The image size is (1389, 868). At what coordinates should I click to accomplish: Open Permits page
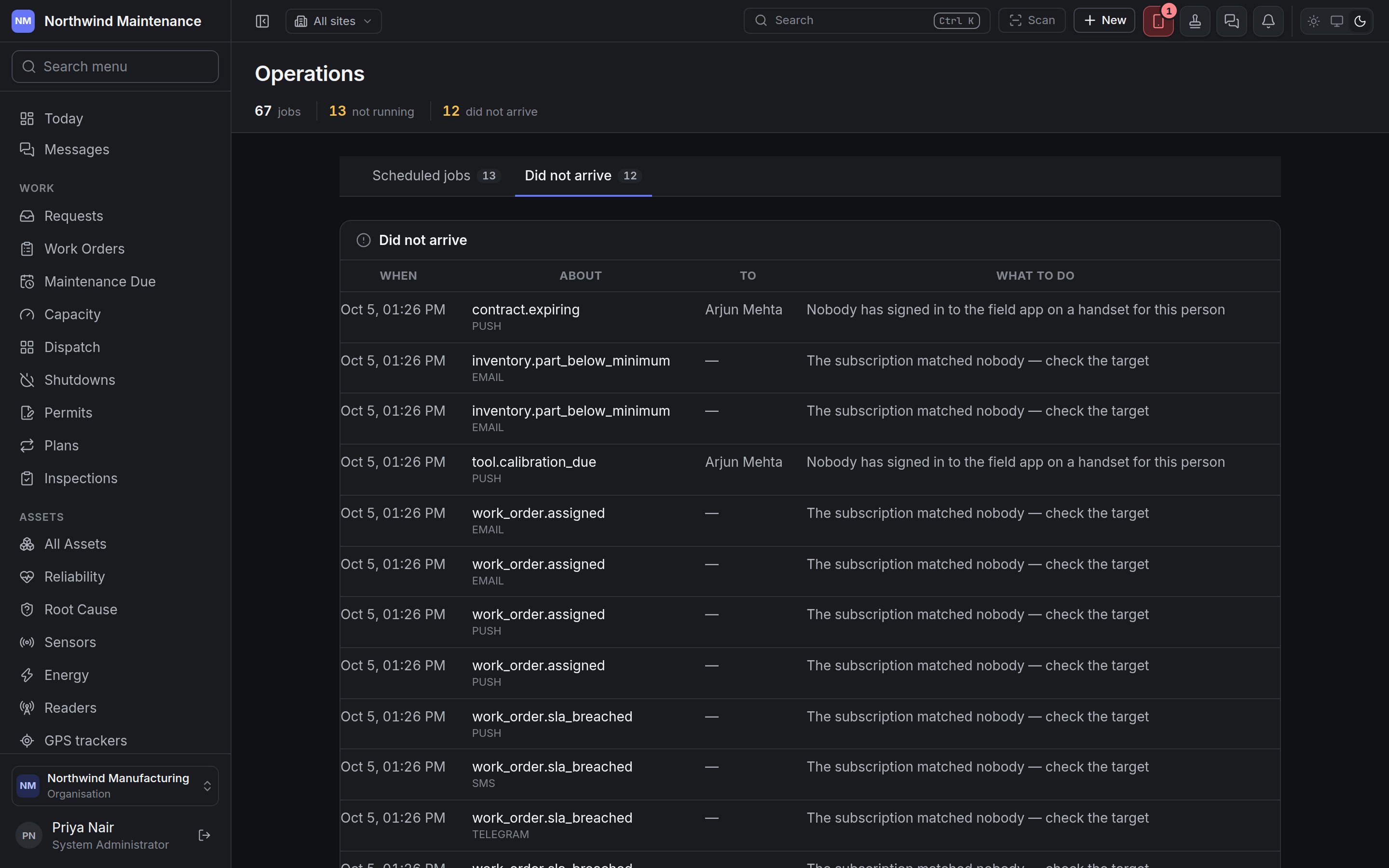[x=115, y=413]
